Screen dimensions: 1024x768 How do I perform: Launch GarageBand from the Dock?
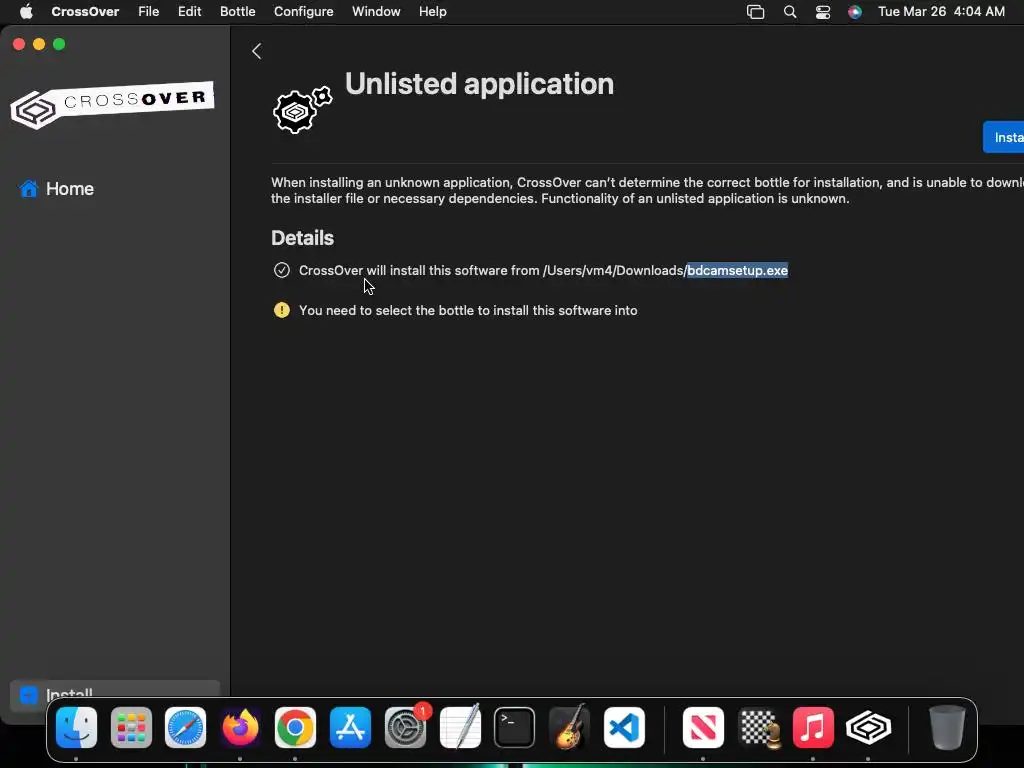tap(569, 728)
